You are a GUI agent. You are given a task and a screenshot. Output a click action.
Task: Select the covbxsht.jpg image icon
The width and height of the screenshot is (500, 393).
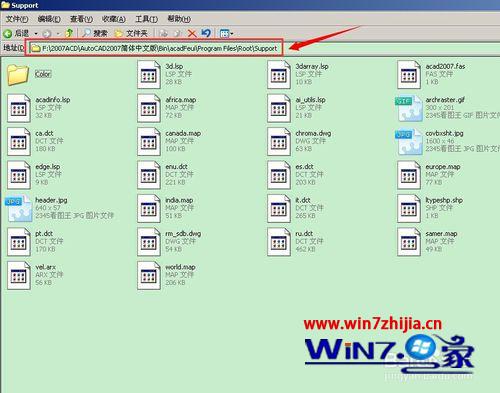click(x=409, y=142)
